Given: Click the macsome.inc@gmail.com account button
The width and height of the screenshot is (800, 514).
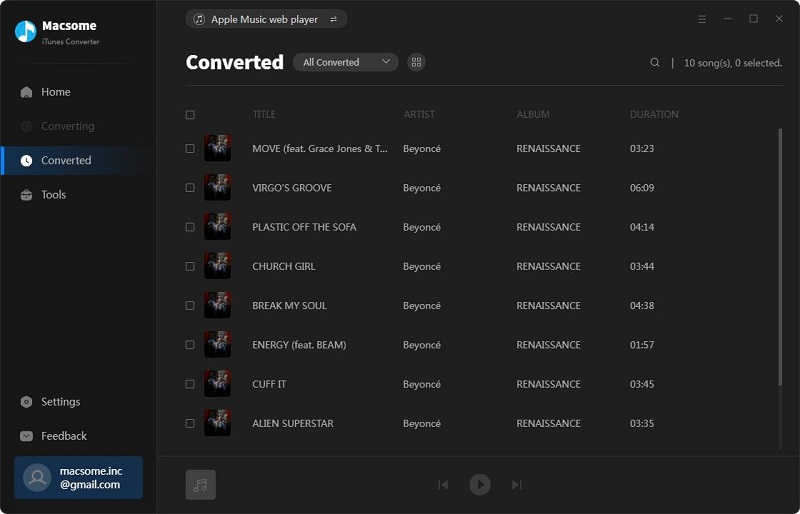Looking at the screenshot, I should [79, 478].
